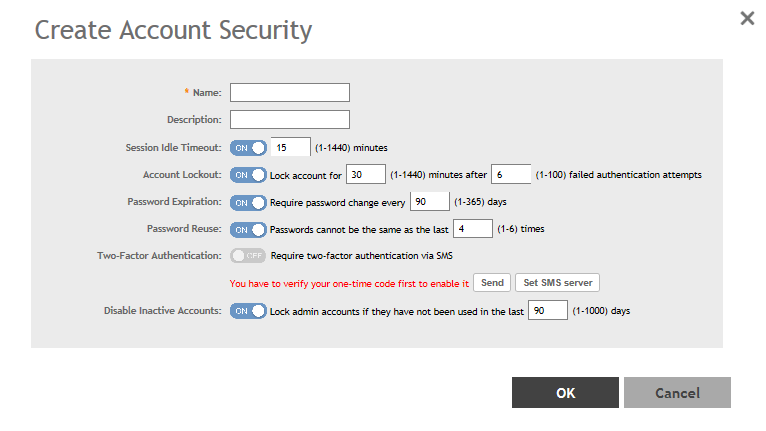
Task: Click the inactive account days field
Action: [x=547, y=311]
